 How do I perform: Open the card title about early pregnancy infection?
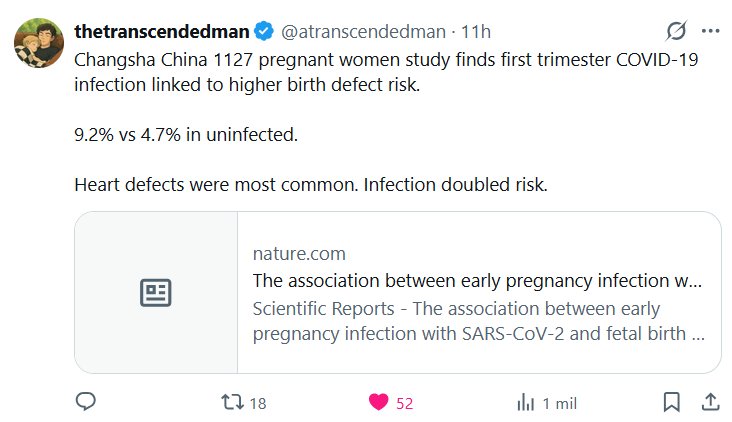477,280
